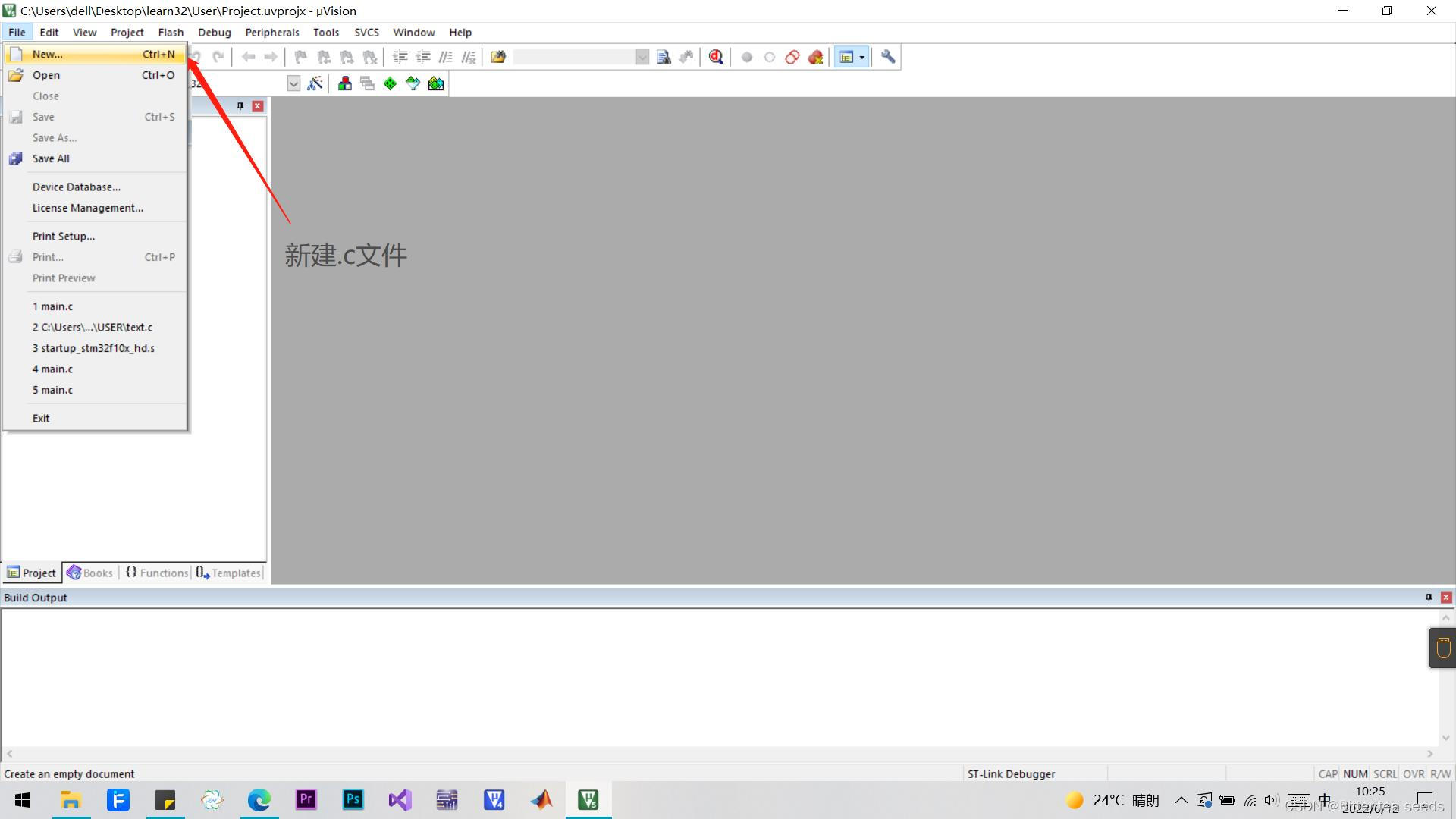Expand the Debug menu
This screenshot has height=819, width=1456.
click(x=213, y=32)
